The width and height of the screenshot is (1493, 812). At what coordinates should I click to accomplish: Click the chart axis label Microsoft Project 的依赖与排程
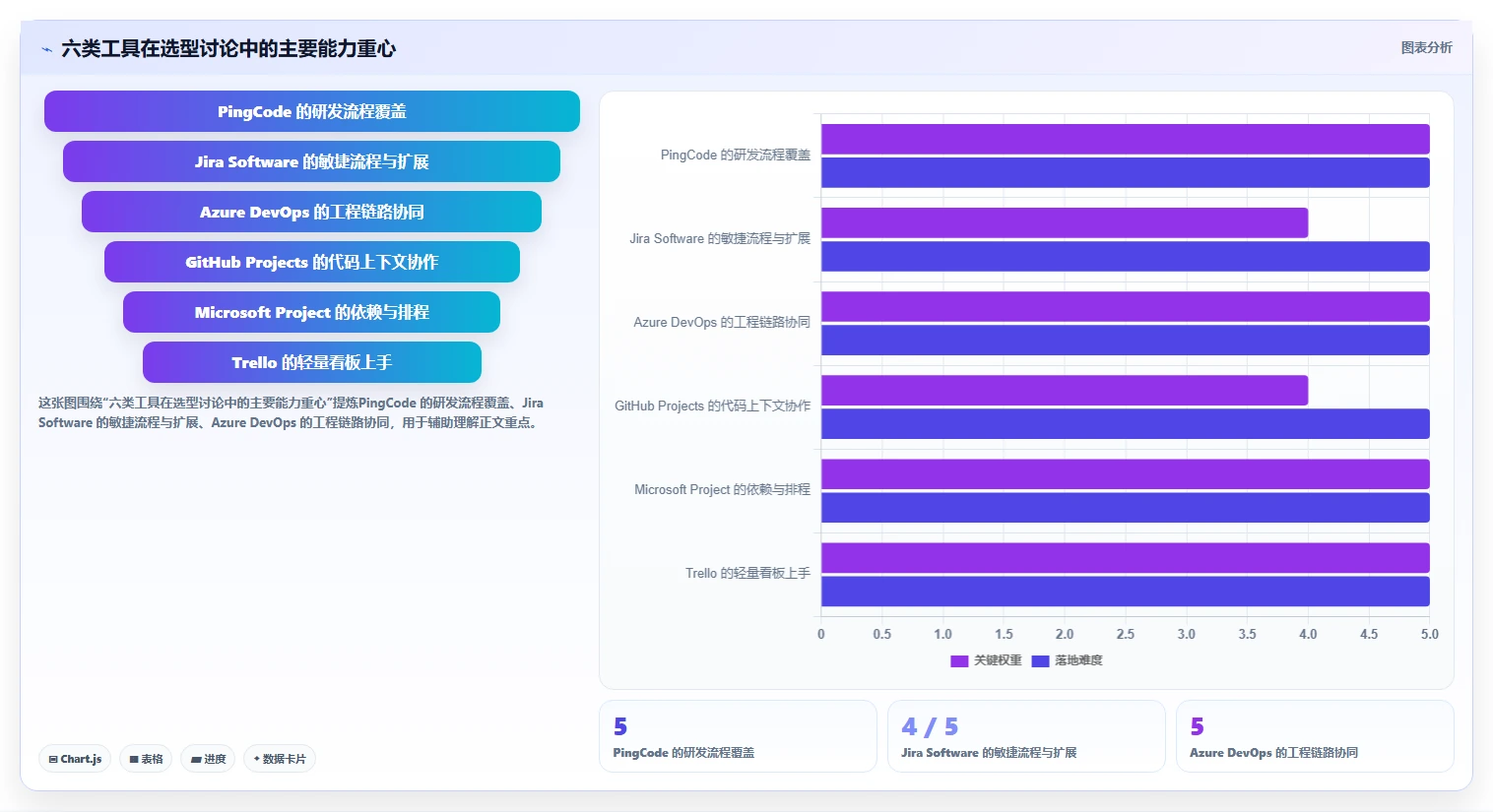[723, 490]
